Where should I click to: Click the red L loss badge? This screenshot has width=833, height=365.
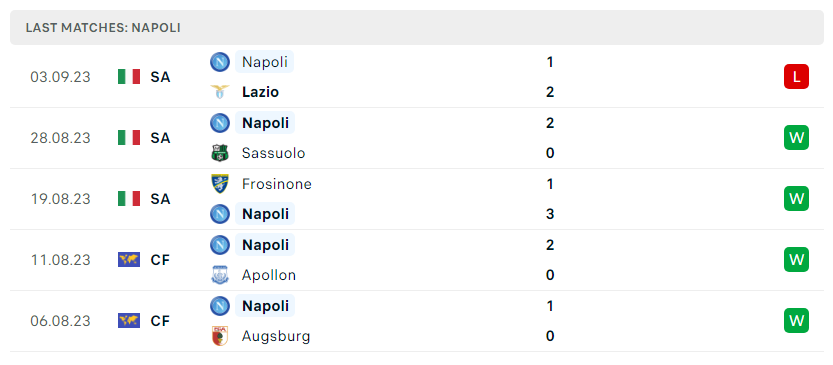click(x=796, y=77)
